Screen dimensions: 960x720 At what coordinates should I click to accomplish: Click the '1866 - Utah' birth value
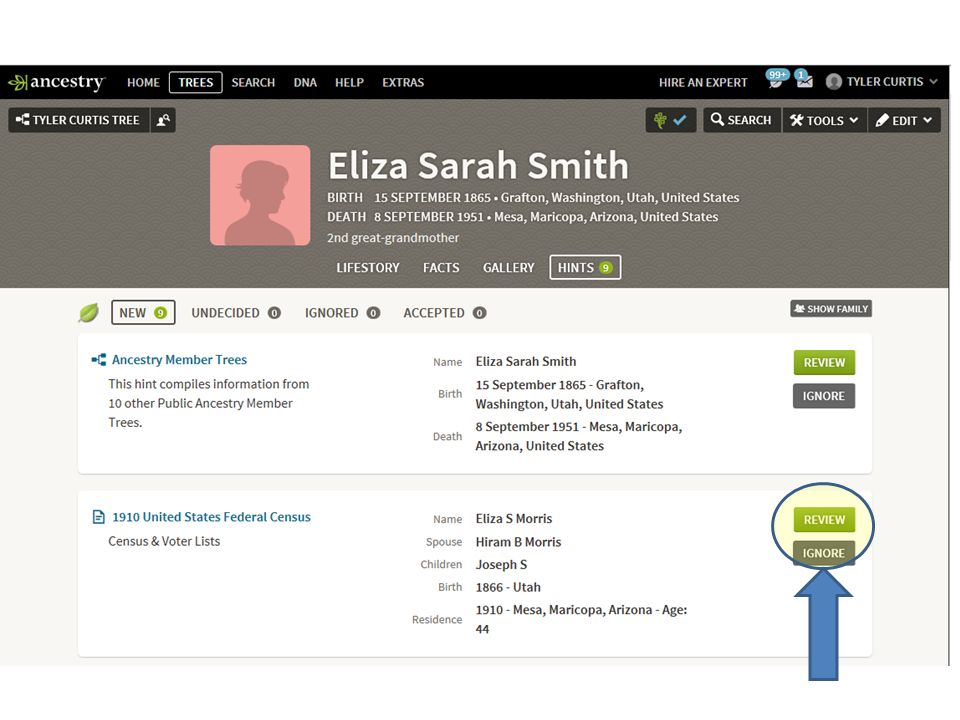(x=508, y=587)
